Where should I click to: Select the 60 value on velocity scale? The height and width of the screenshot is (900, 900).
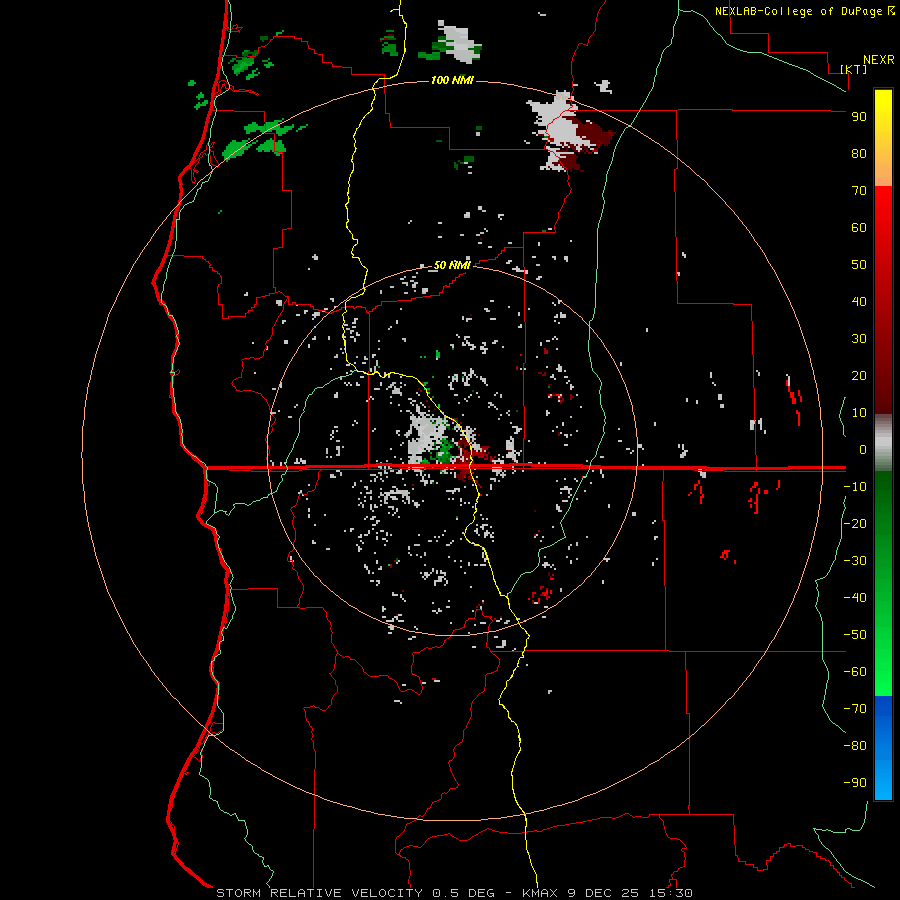tap(859, 228)
